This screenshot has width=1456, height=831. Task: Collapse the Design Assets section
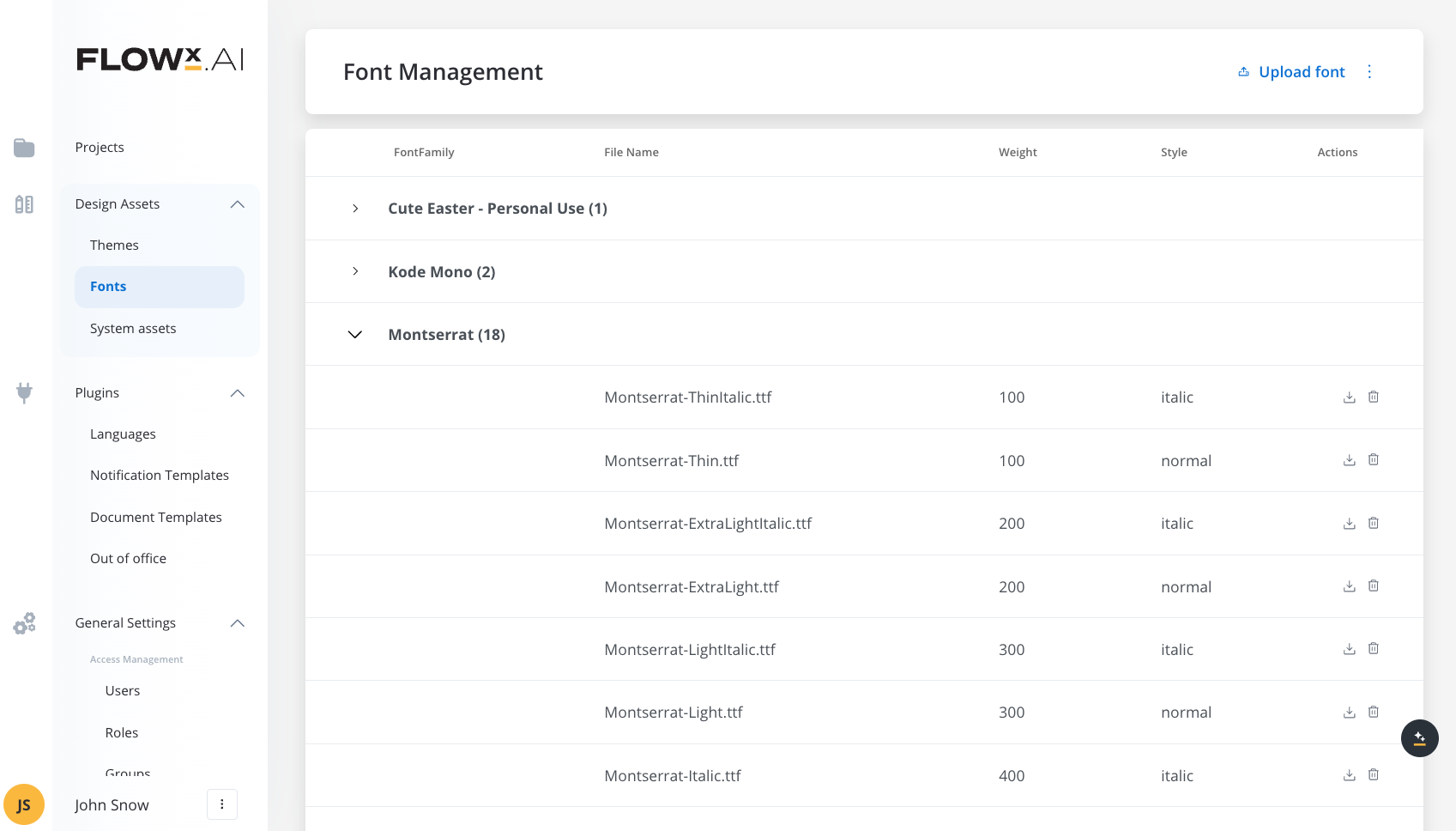(238, 204)
